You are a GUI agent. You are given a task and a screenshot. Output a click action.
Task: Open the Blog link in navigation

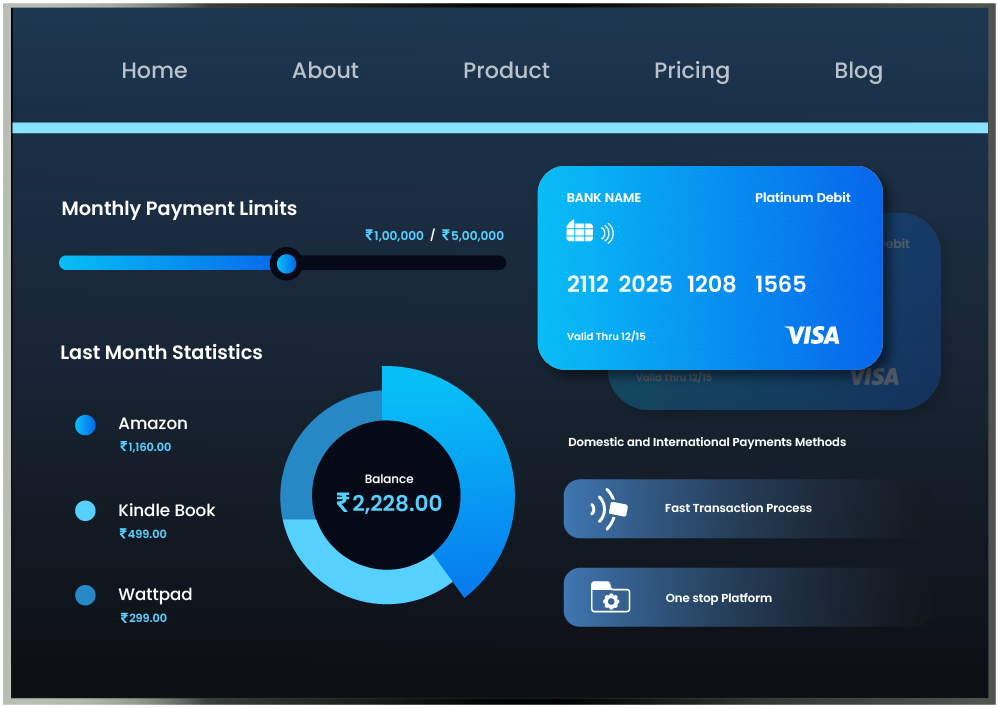[x=858, y=71]
